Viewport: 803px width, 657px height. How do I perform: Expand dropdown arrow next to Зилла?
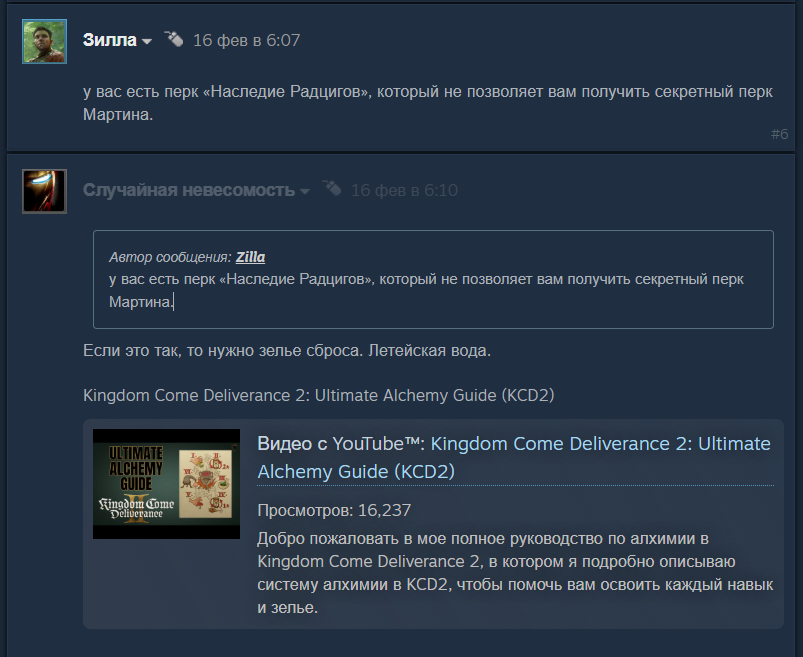pyautogui.click(x=147, y=41)
